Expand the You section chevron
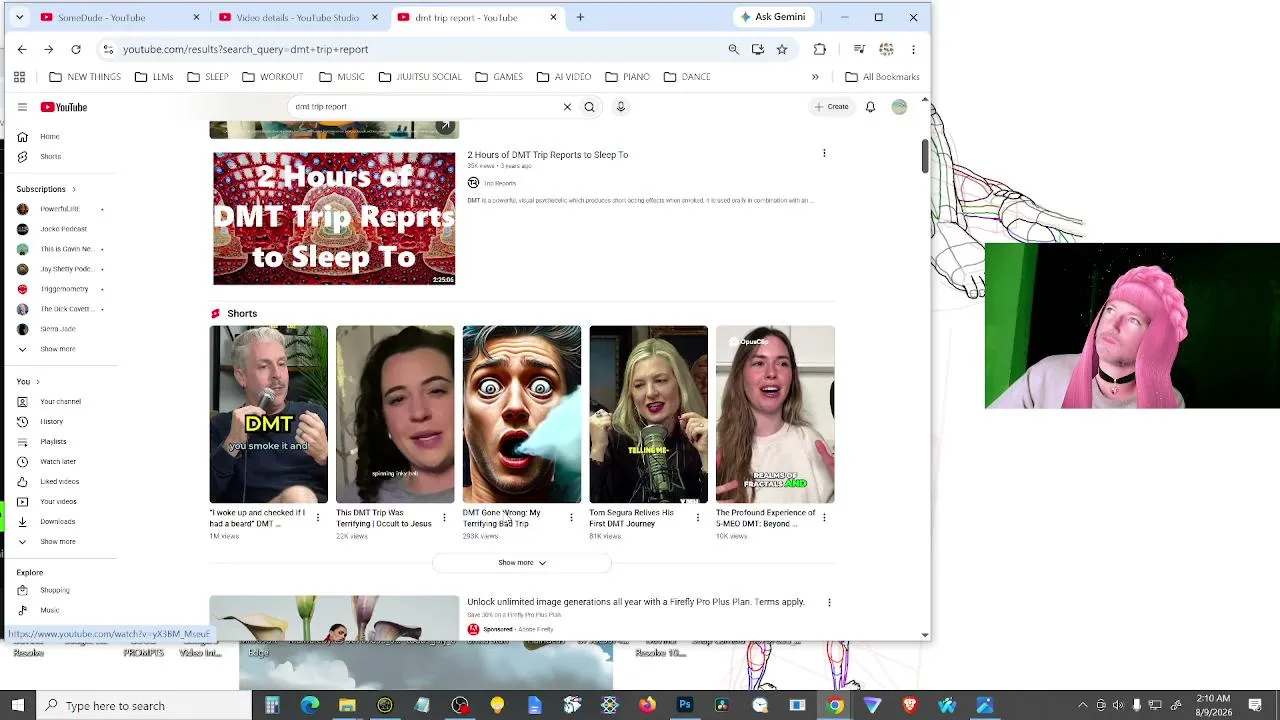 point(37,381)
